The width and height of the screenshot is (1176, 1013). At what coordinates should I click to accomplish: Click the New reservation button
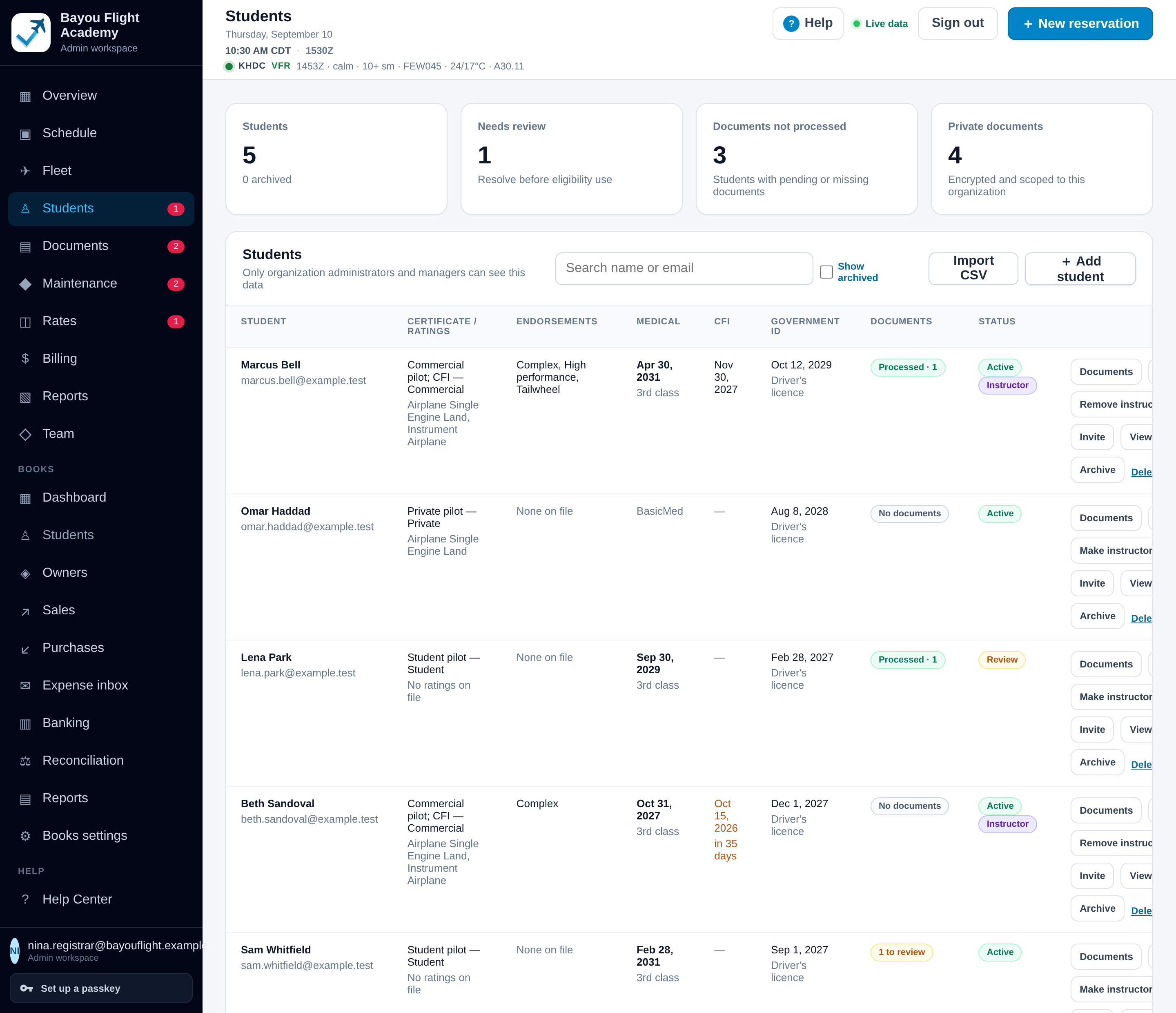tap(1080, 24)
